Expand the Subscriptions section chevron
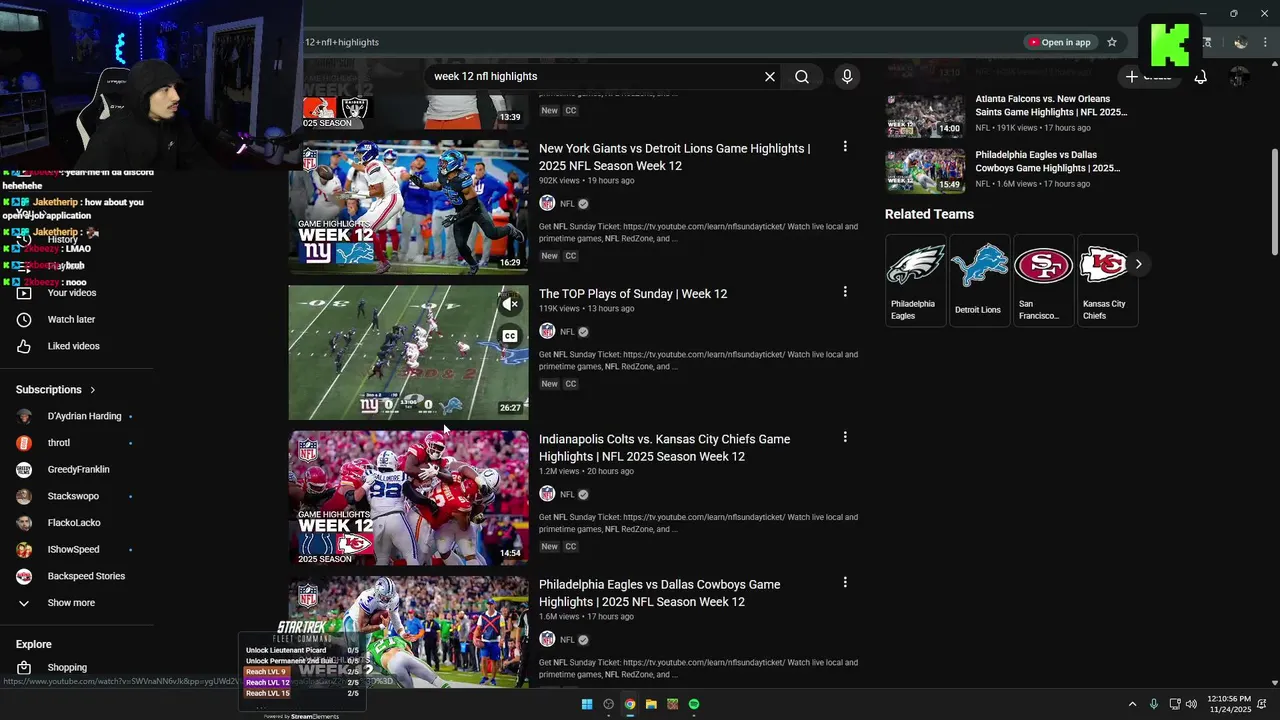 click(x=93, y=390)
